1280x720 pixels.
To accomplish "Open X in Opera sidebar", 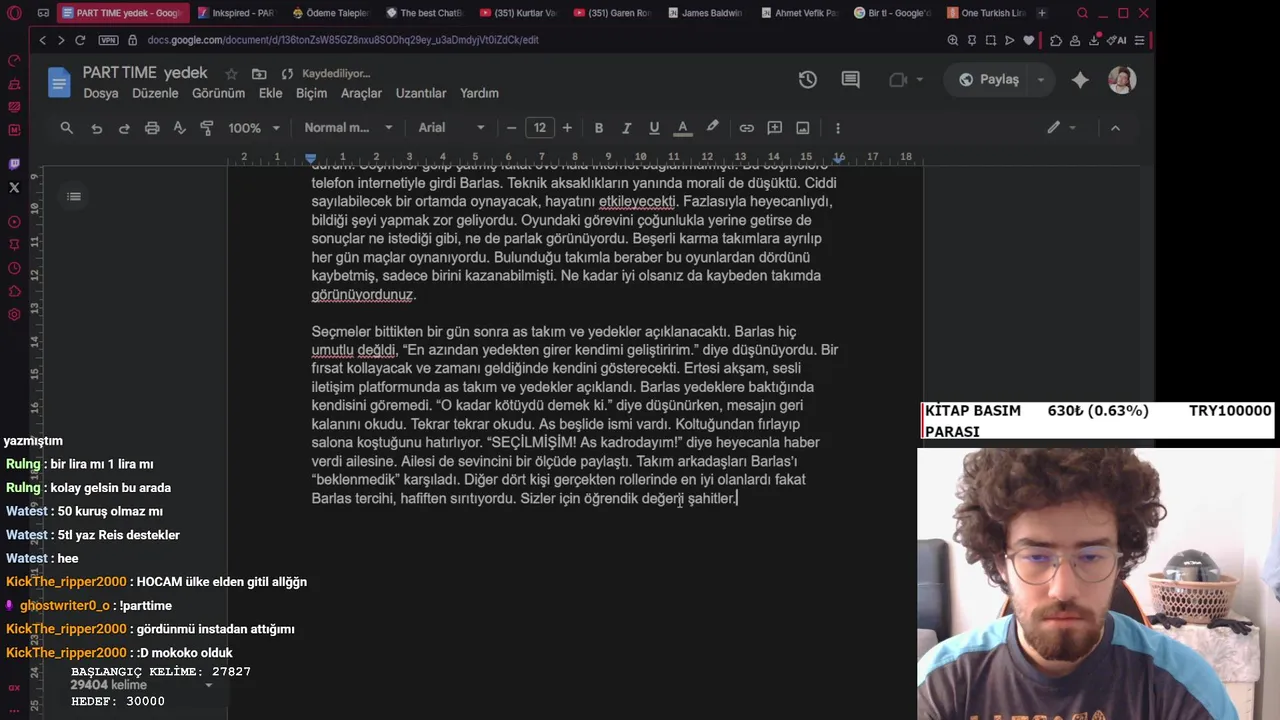I will pyautogui.click(x=14, y=187).
